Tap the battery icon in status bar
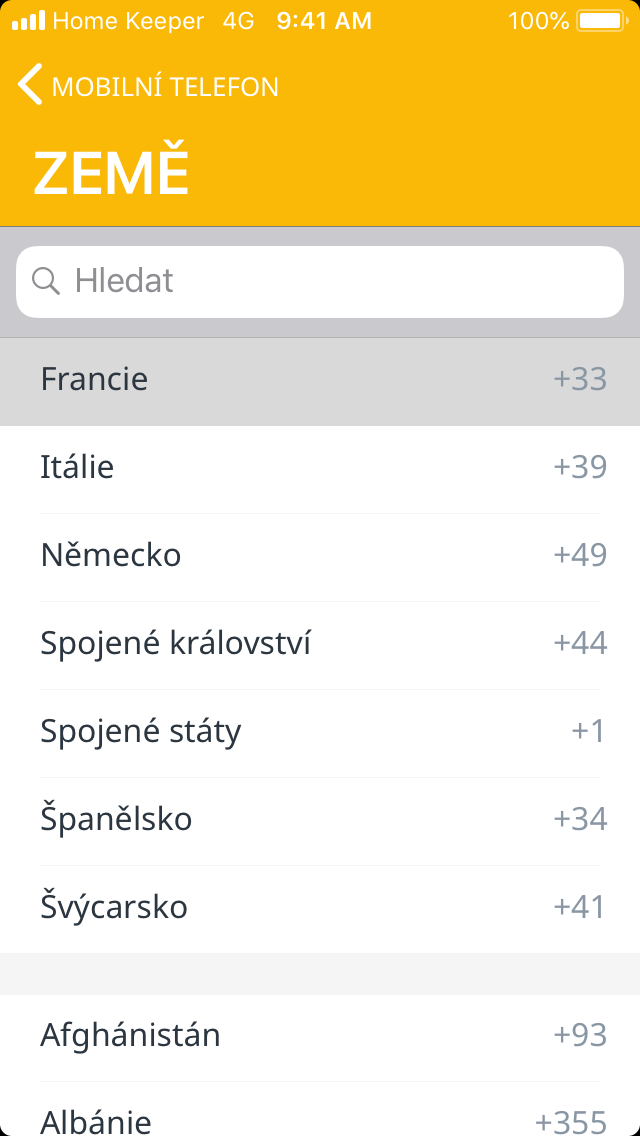The width and height of the screenshot is (640, 1136). click(600, 20)
